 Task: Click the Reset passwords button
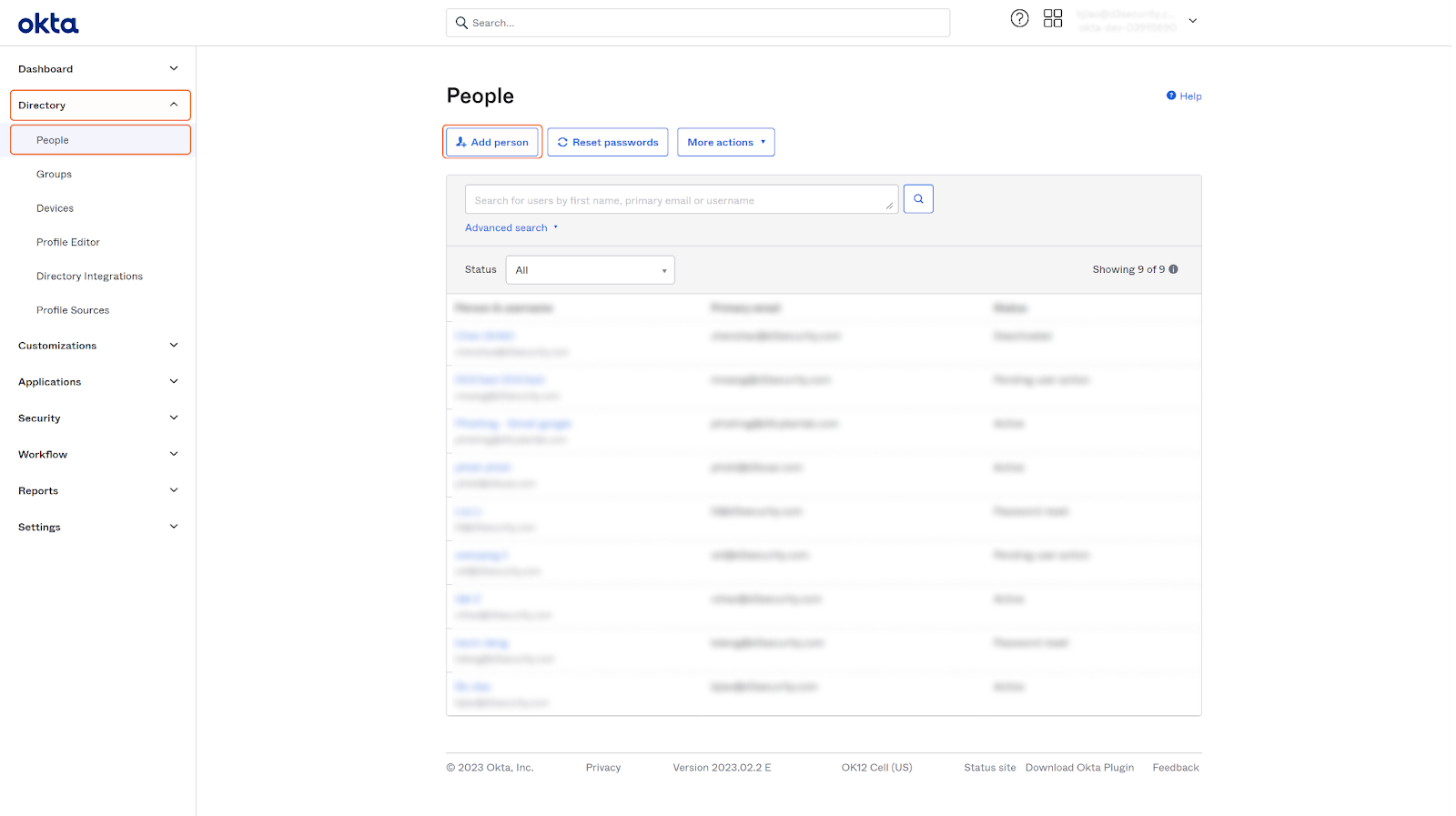point(607,143)
